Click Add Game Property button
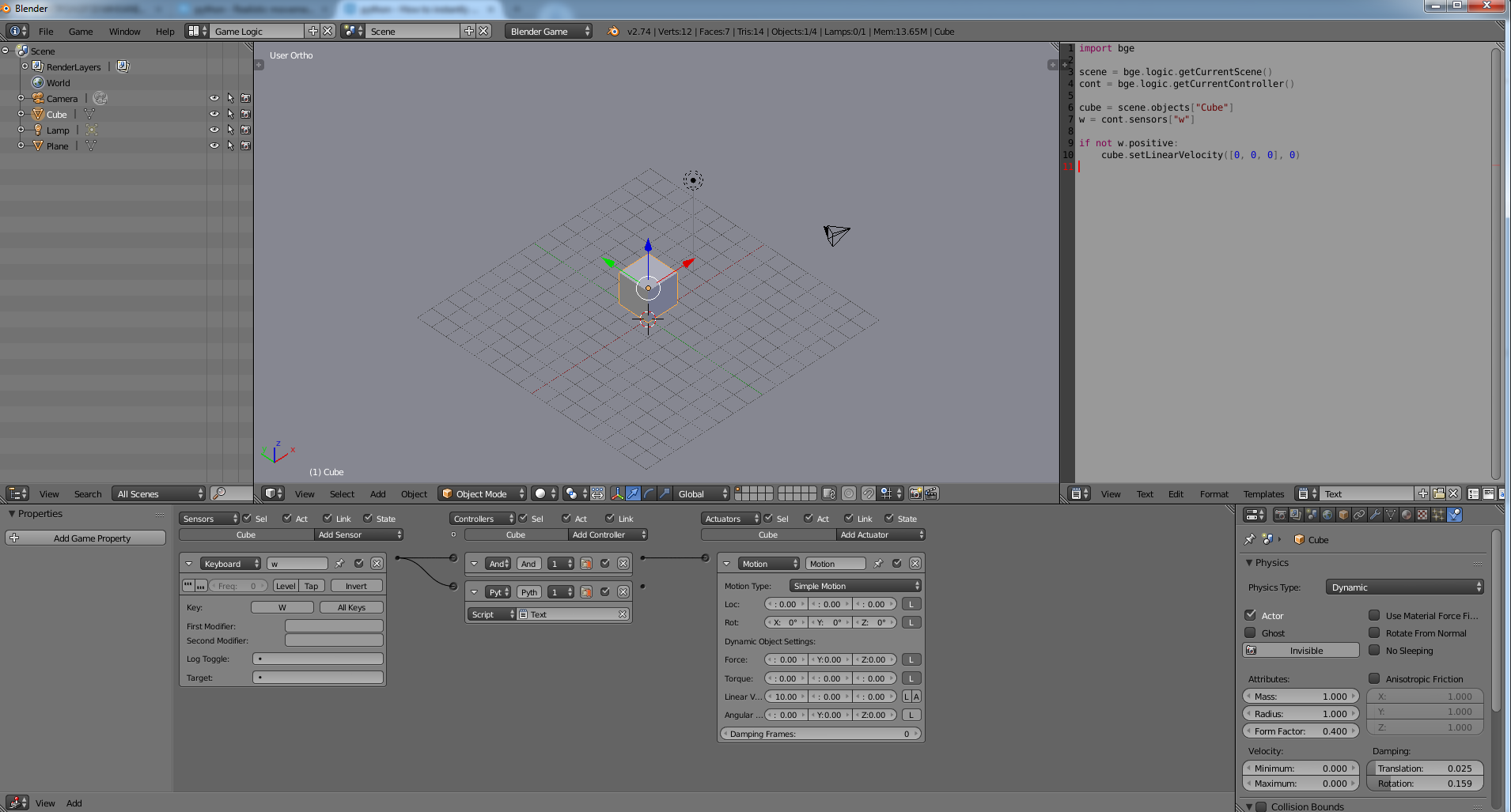The width and height of the screenshot is (1511, 812). pos(85,538)
